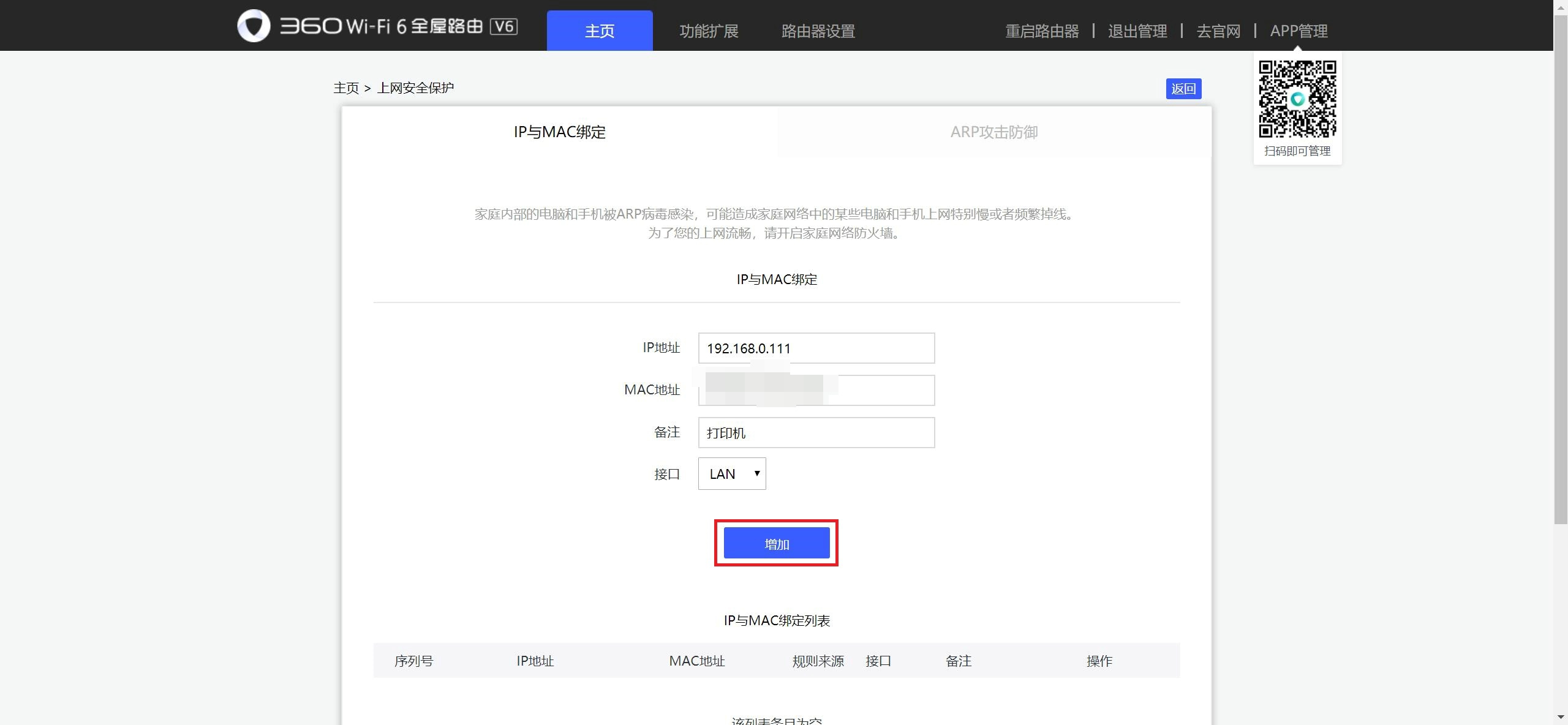
Task: Click the QR code for app management
Action: tap(1297, 99)
